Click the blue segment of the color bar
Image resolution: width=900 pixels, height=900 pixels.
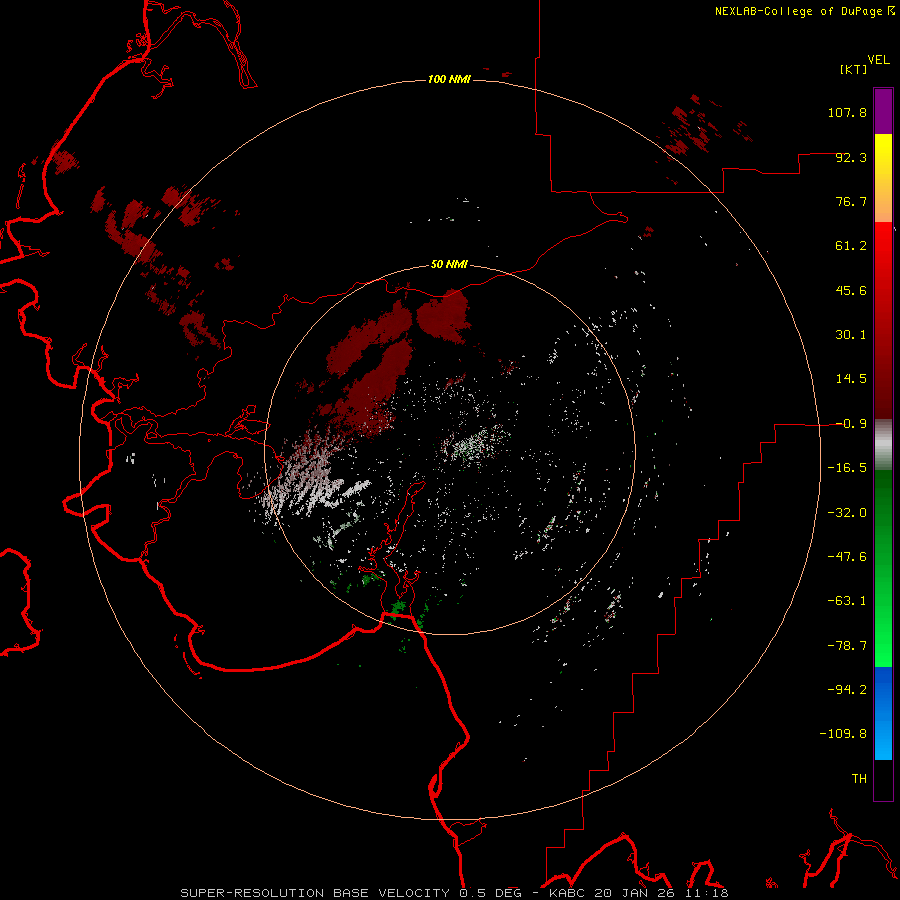883,713
